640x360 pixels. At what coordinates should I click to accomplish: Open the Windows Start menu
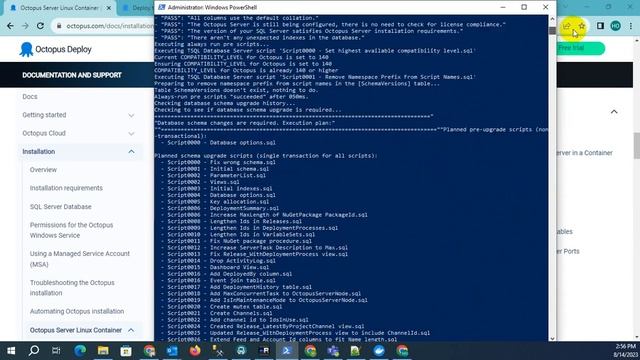[x=11, y=351]
